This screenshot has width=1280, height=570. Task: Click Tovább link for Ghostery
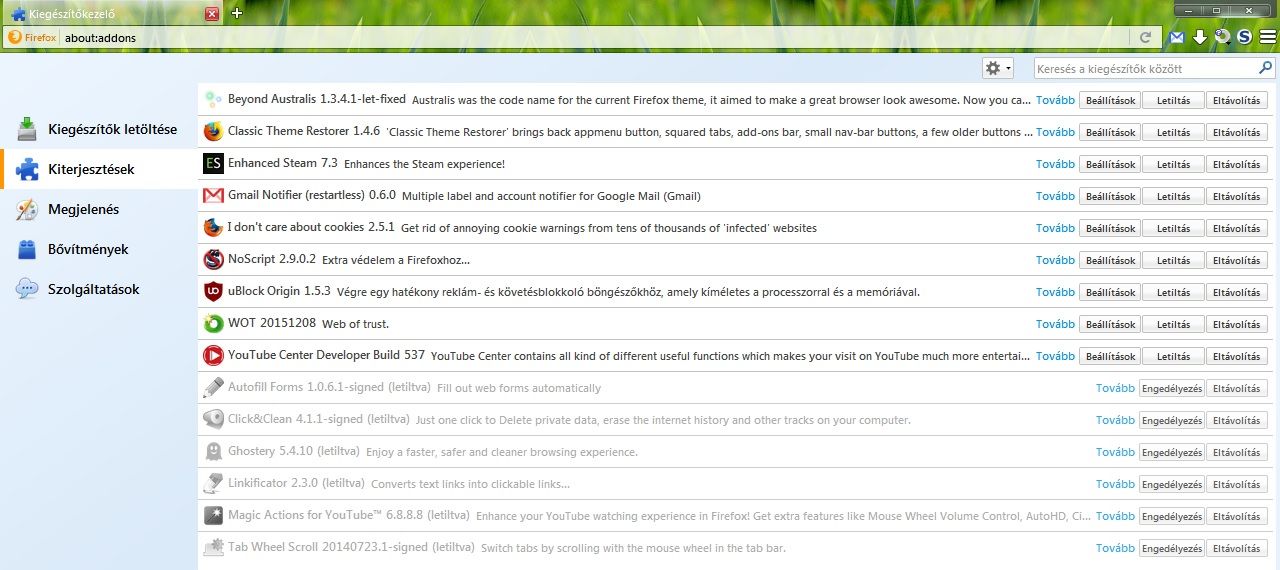(1115, 452)
